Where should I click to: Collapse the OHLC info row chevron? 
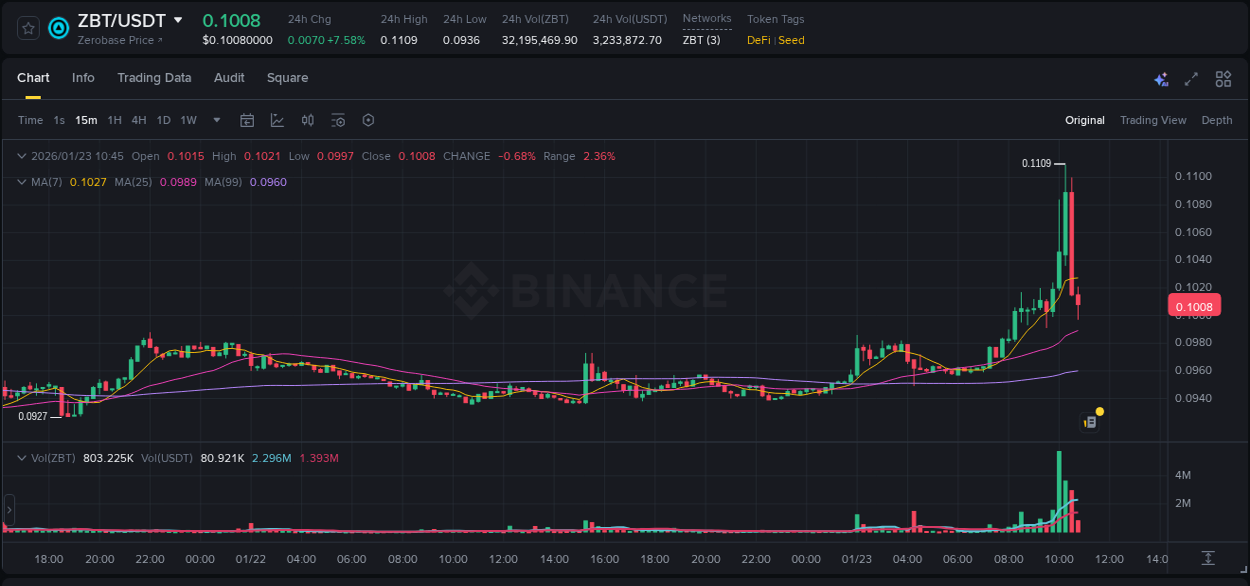click(21, 156)
